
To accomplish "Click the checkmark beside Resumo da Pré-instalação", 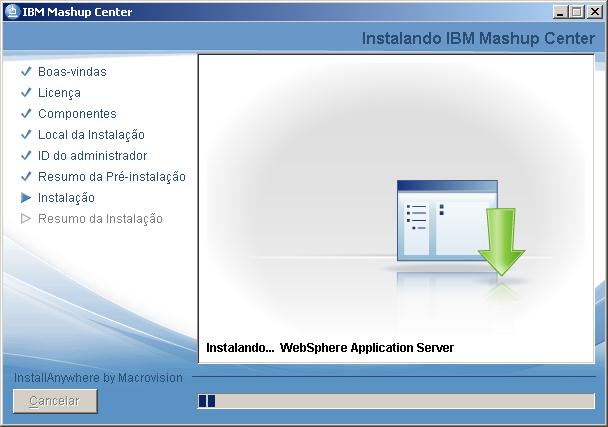I will (x=26, y=176).
